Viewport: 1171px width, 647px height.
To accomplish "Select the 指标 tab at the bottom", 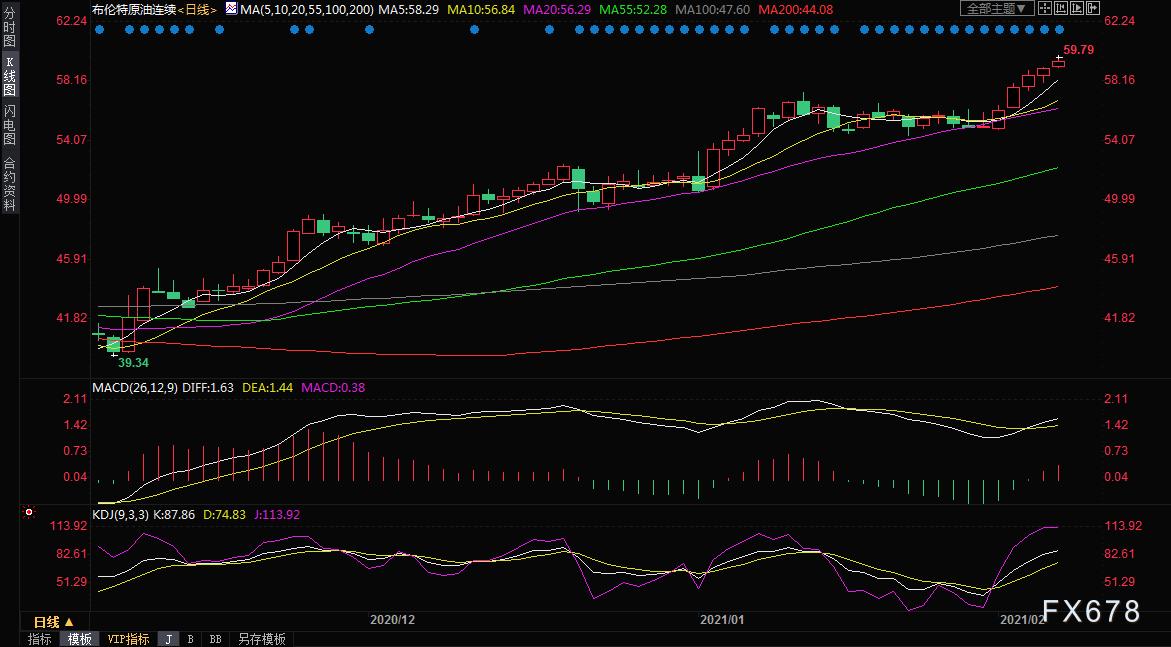I will pos(40,639).
